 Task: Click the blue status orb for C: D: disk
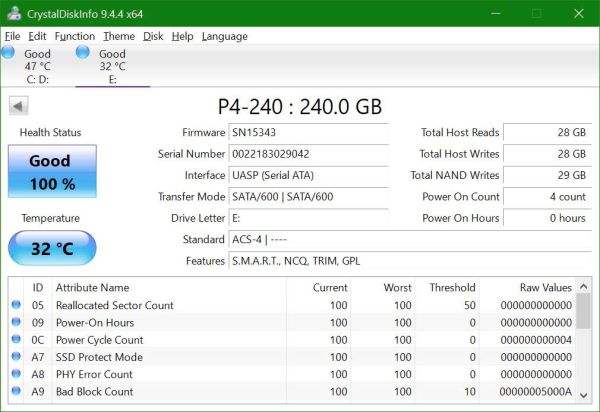[8, 52]
